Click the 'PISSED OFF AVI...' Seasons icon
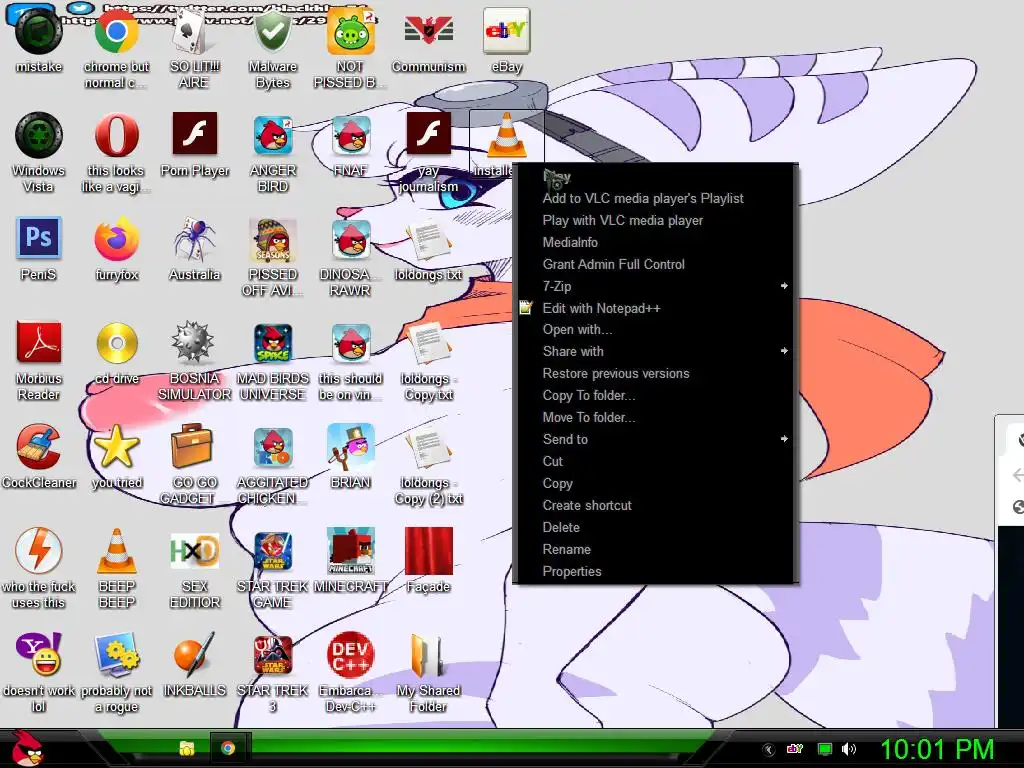 [x=272, y=240]
